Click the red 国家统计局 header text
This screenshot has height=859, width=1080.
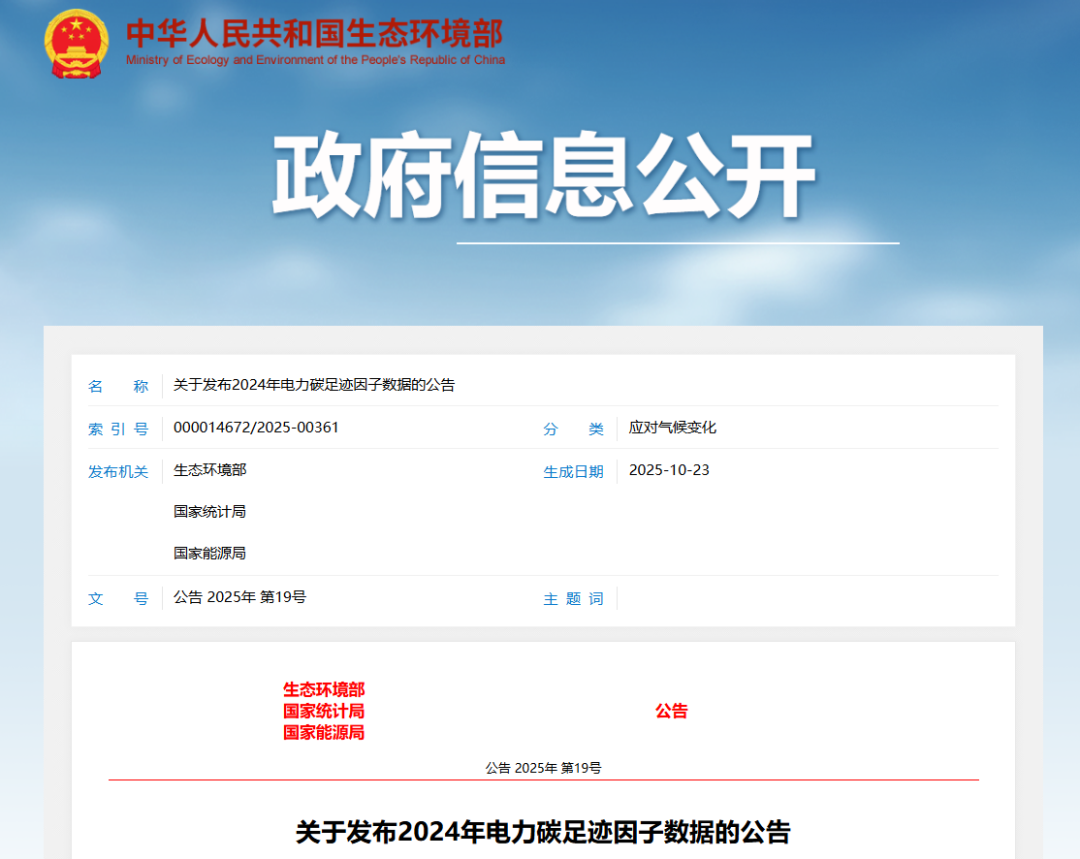[x=324, y=711]
